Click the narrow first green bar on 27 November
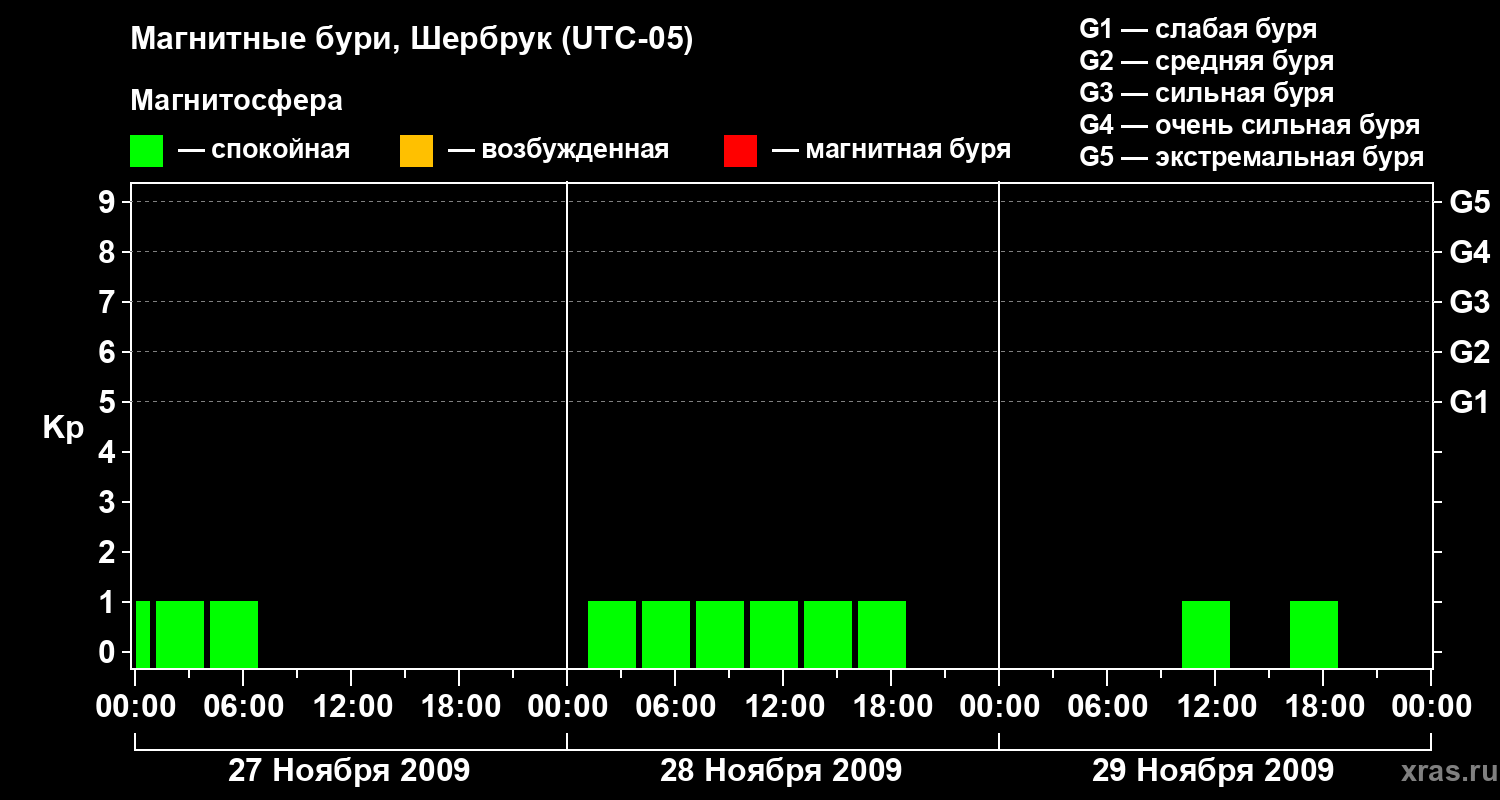1500x800 pixels. pyautogui.click(x=143, y=634)
